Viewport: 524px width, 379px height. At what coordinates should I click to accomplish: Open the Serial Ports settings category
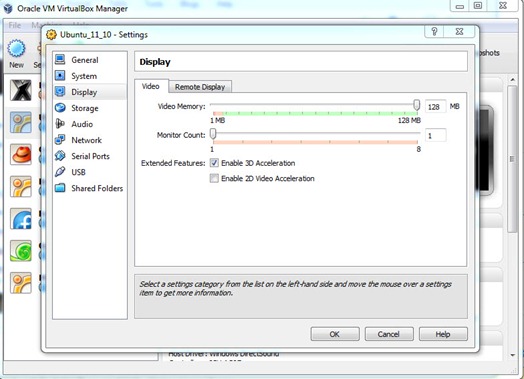[x=90, y=156]
